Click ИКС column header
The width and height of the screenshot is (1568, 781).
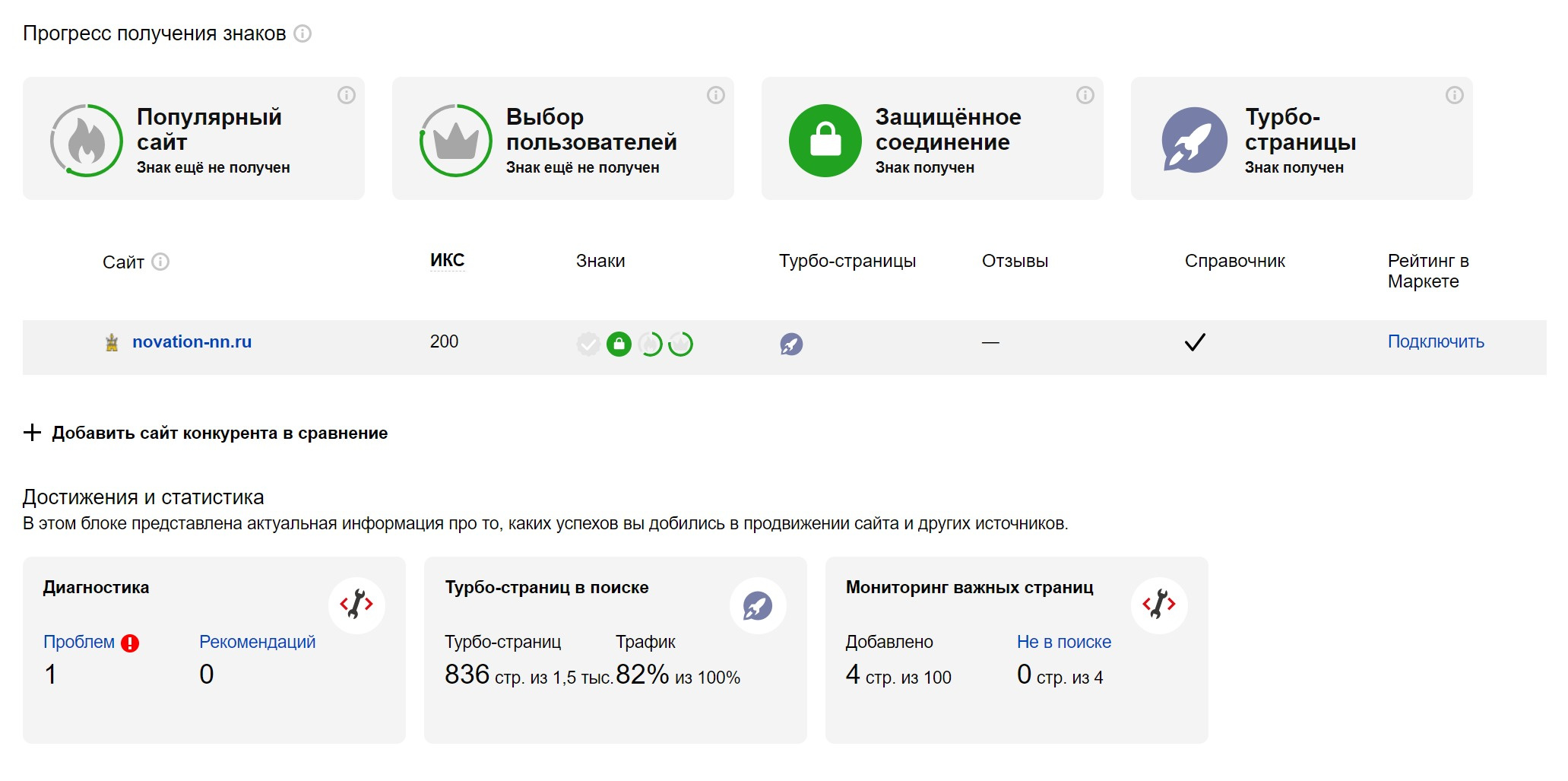tap(447, 261)
